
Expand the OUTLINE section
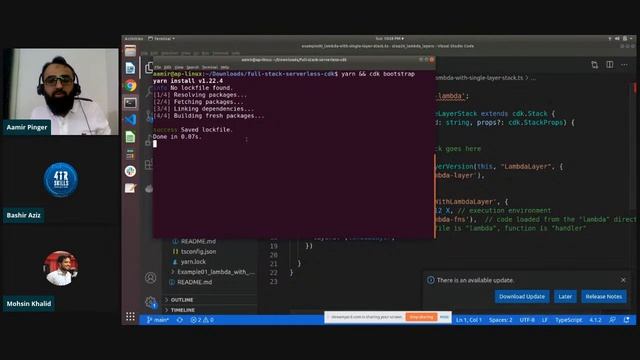[182, 300]
